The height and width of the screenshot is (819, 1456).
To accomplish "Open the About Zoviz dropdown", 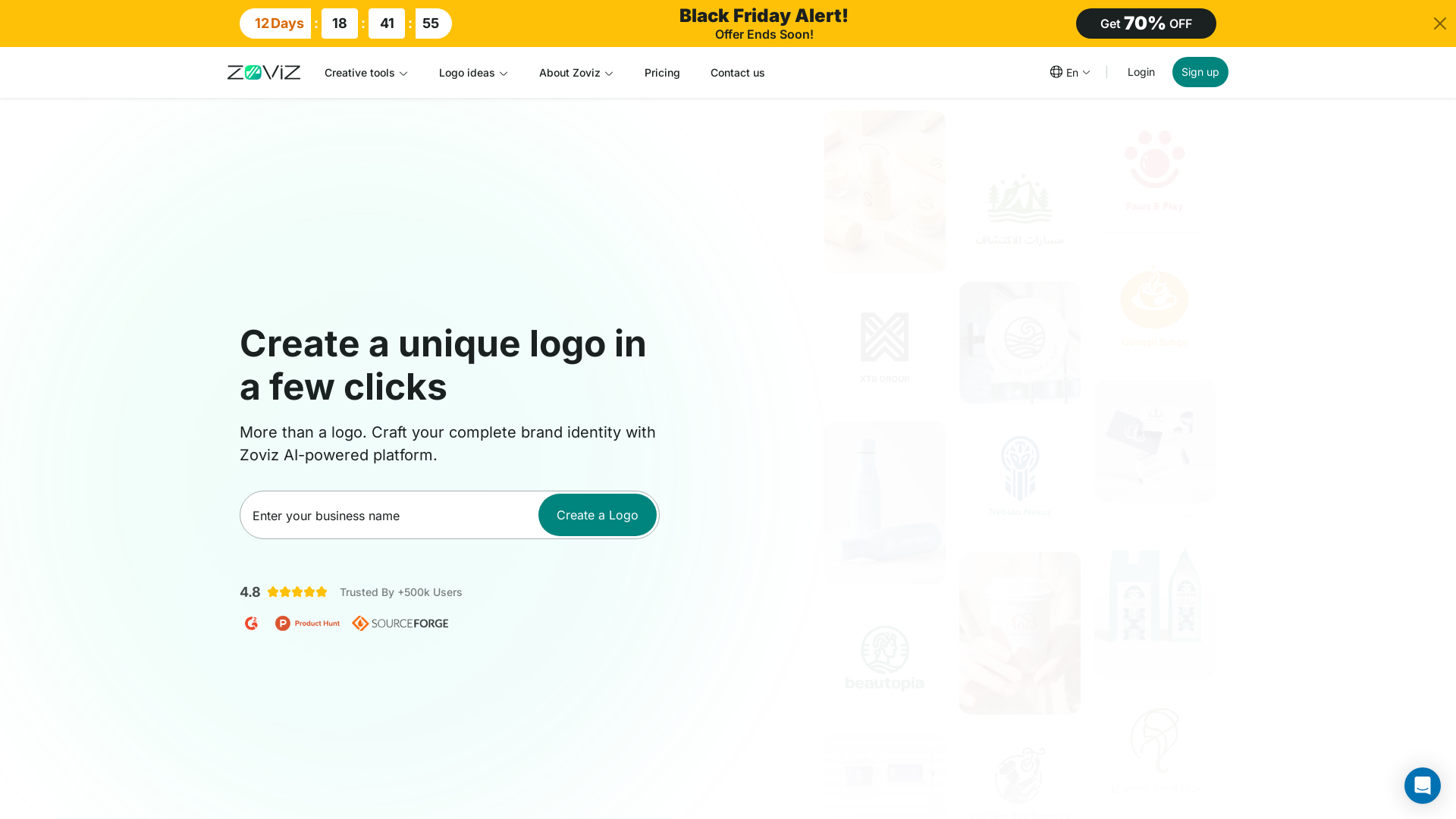I will [576, 73].
